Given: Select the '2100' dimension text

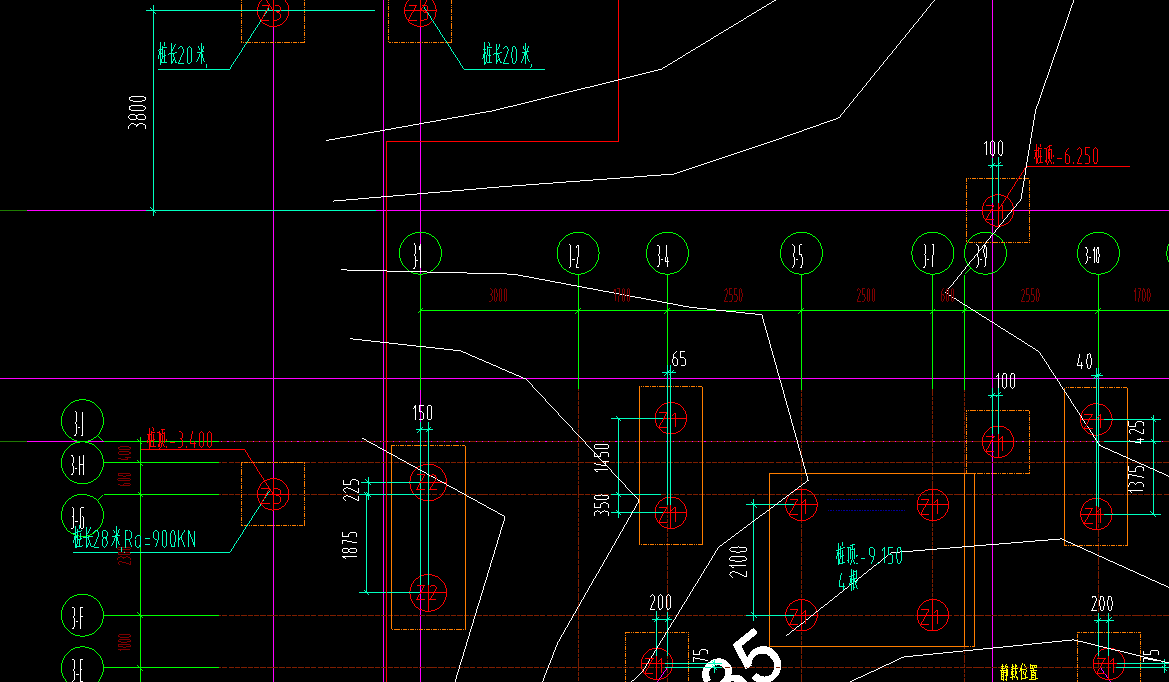Looking at the screenshot, I should coord(738,561).
